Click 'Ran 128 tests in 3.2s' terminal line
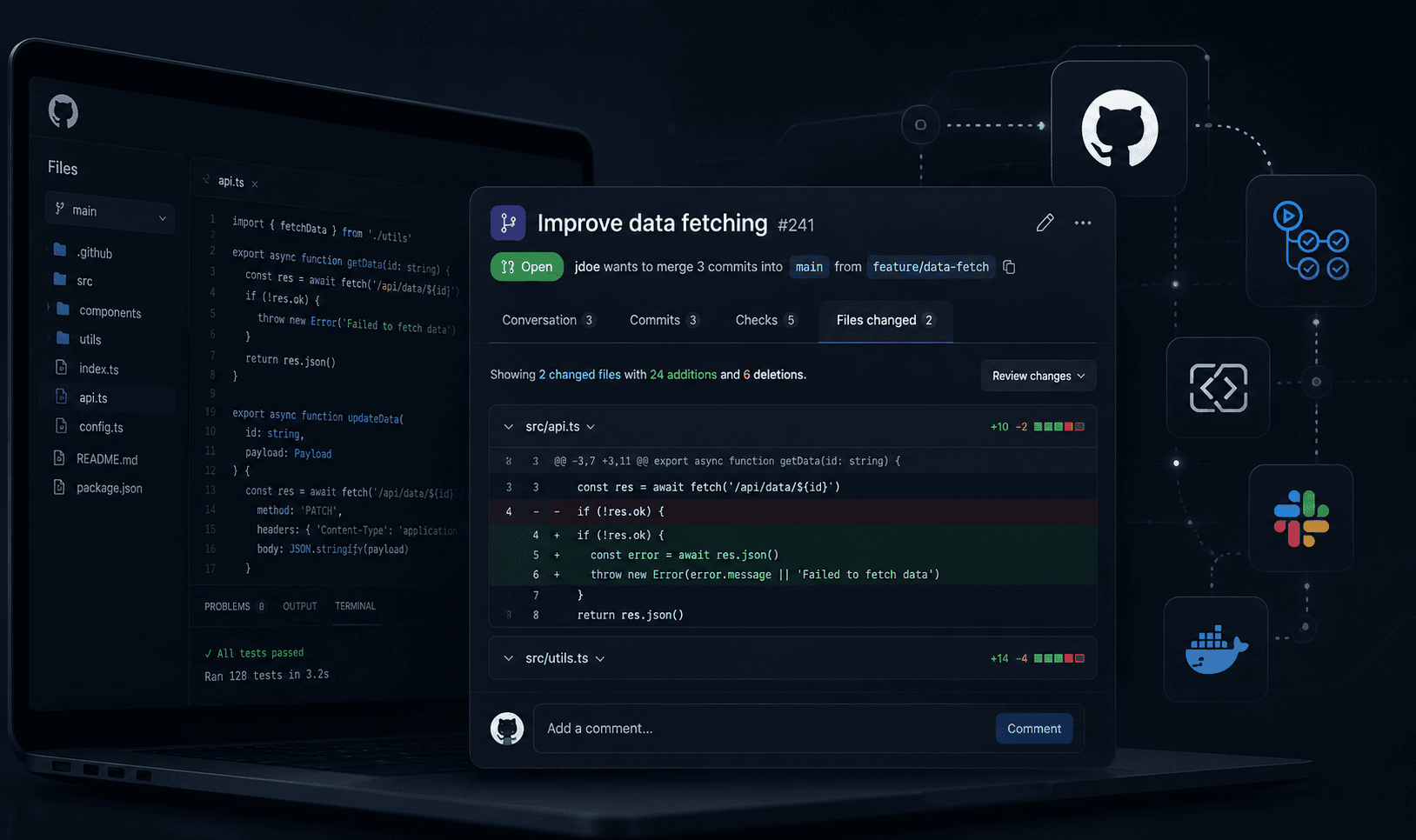Image resolution: width=1416 pixels, height=840 pixels. 266,675
